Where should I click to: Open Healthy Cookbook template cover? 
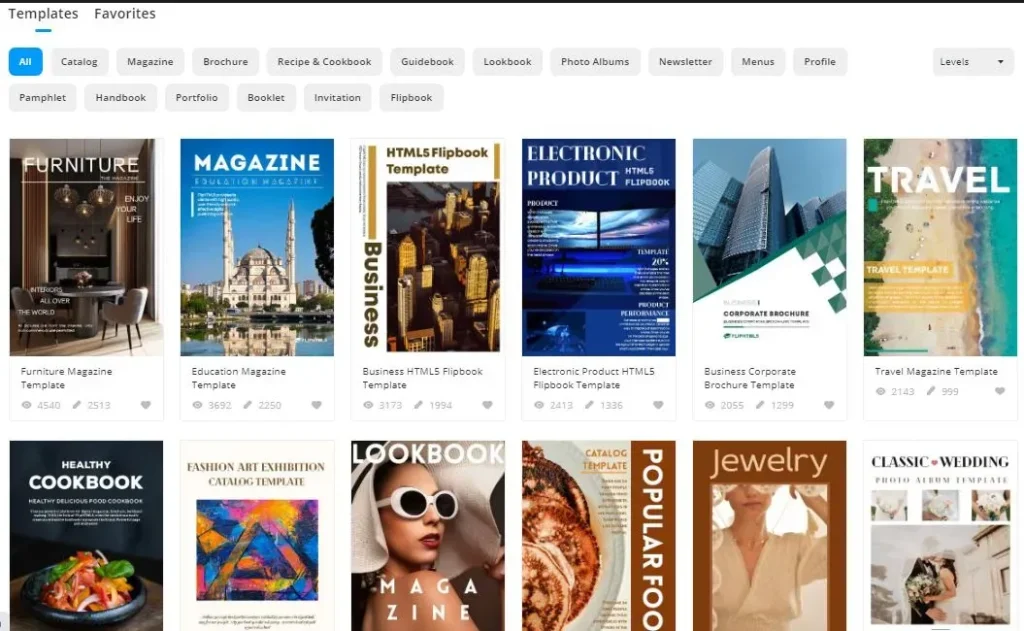[86, 535]
